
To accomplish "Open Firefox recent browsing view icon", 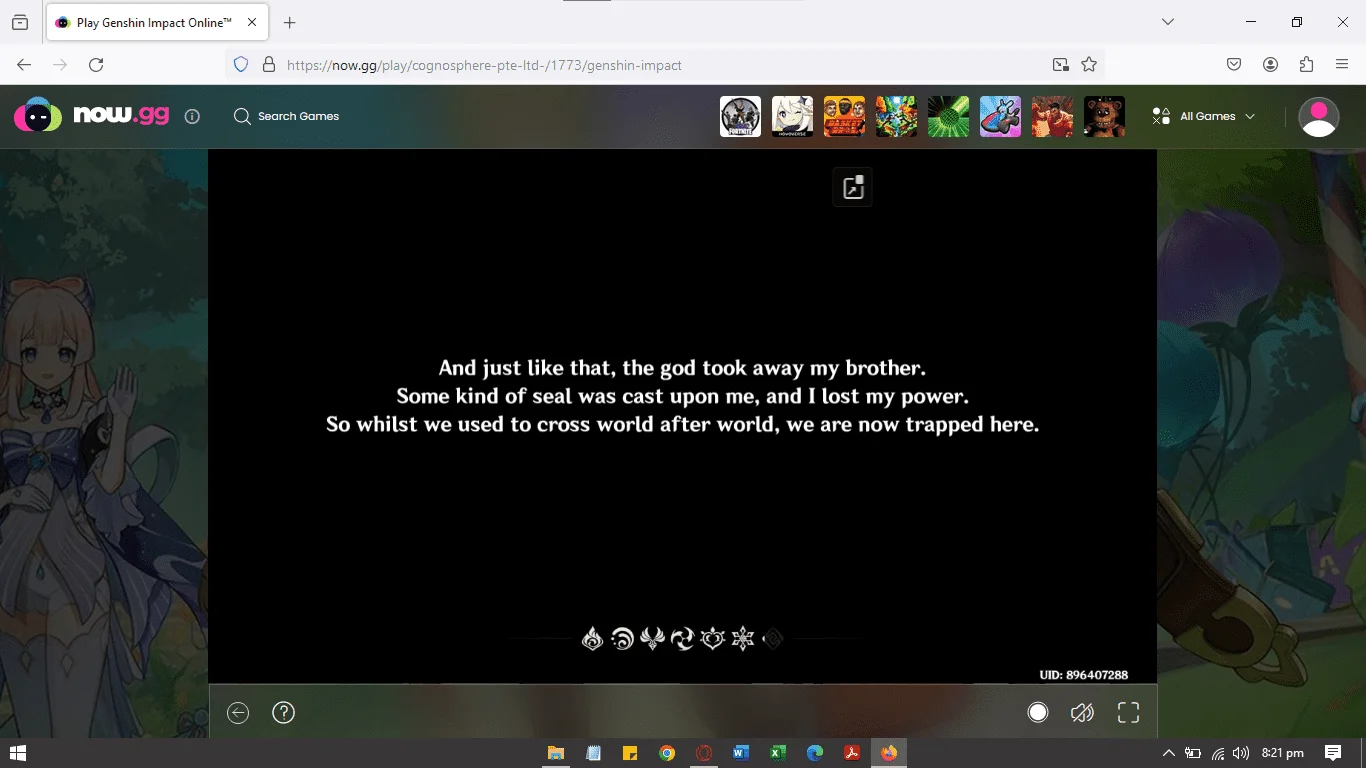I will pyautogui.click(x=20, y=23).
